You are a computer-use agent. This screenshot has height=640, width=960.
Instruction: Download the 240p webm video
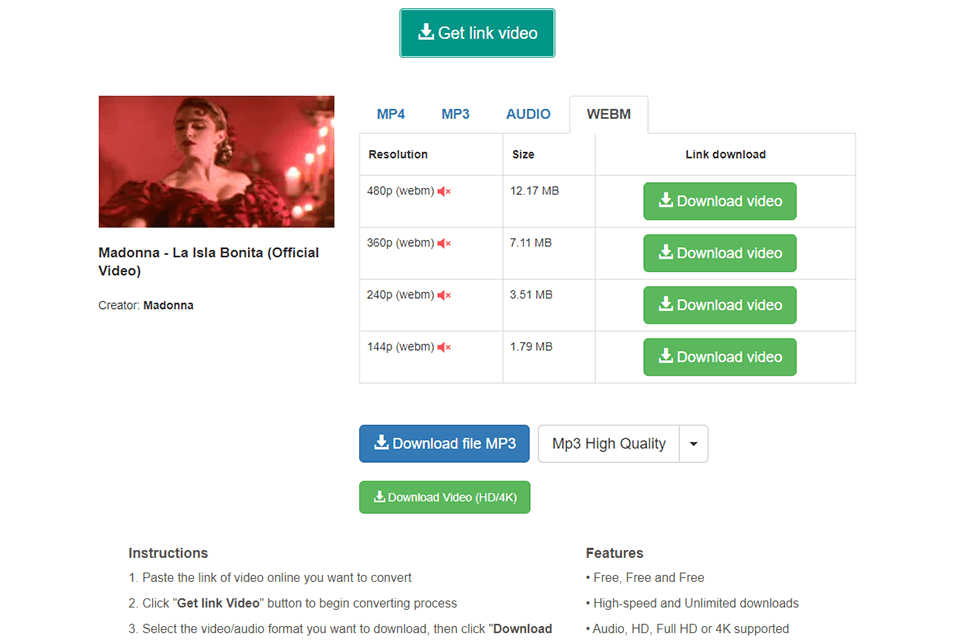[719, 305]
